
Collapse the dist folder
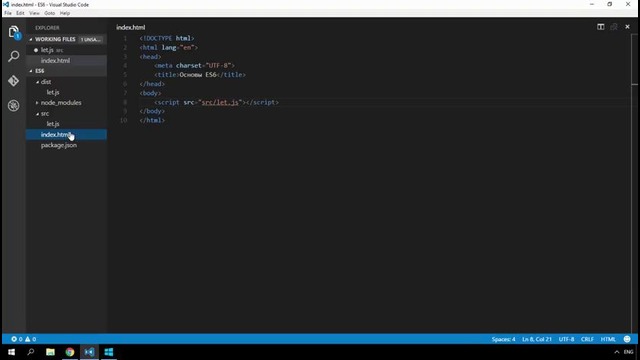click(x=38, y=82)
